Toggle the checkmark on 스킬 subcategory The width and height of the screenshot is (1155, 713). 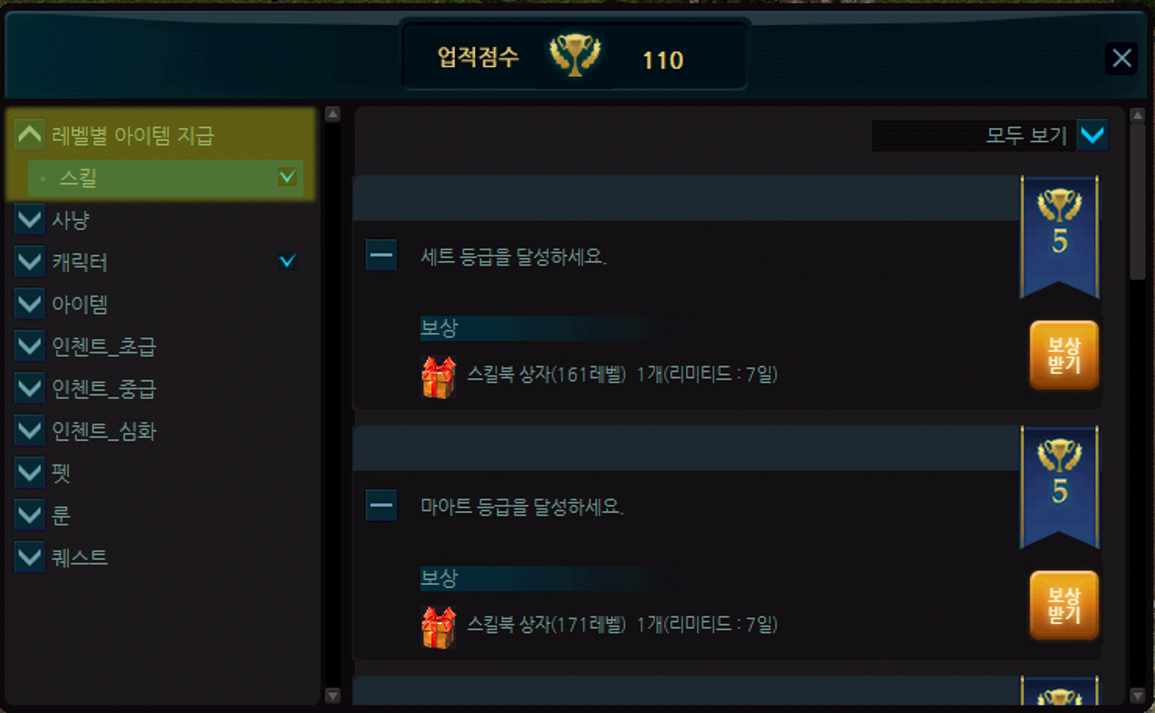287,177
